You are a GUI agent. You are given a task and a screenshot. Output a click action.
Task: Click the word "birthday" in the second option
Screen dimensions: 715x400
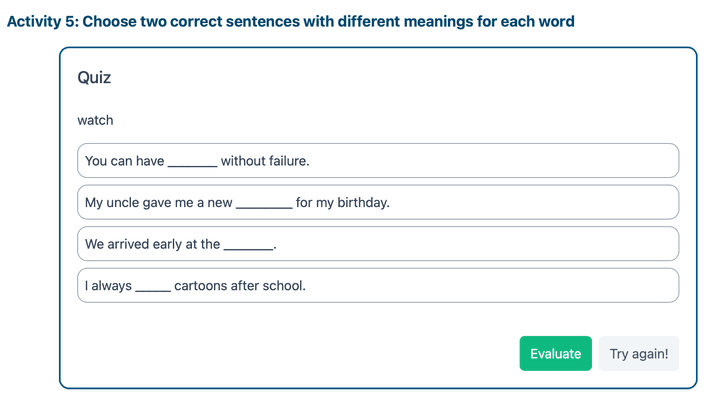tap(361, 203)
